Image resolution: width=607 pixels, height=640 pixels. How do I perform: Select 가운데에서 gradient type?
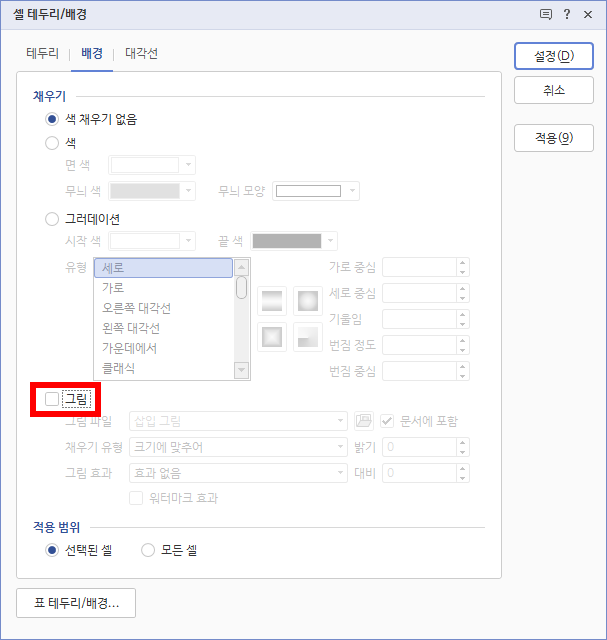coord(163,348)
